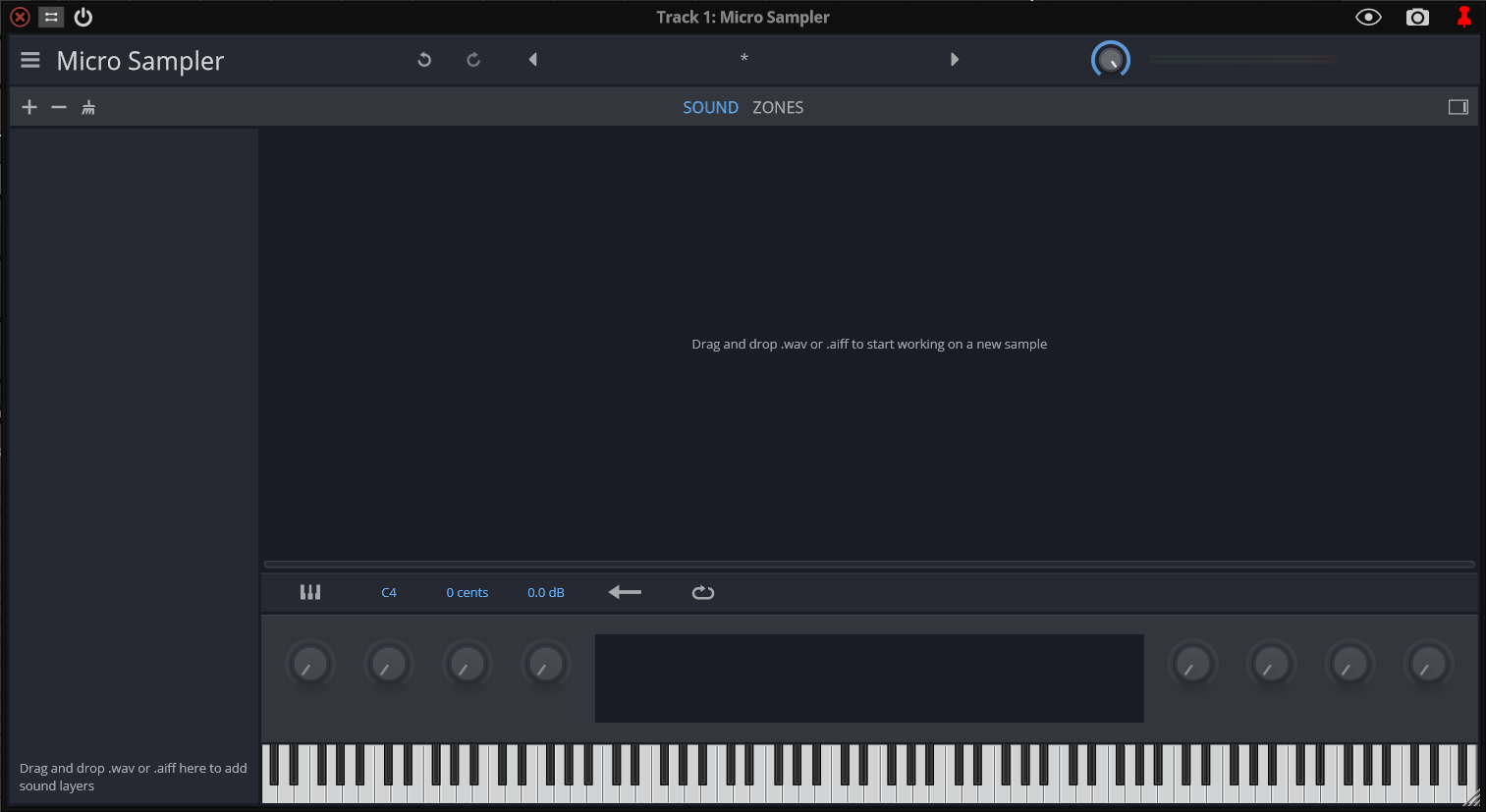Image resolution: width=1486 pixels, height=812 pixels.
Task: Click the 0.0 dB gain value
Action: click(x=545, y=593)
